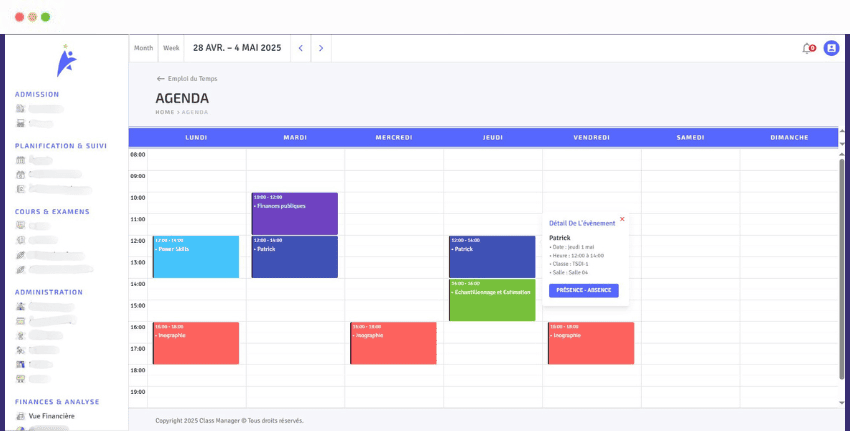
Task: Open the notifications bell icon
Action: pos(808,48)
